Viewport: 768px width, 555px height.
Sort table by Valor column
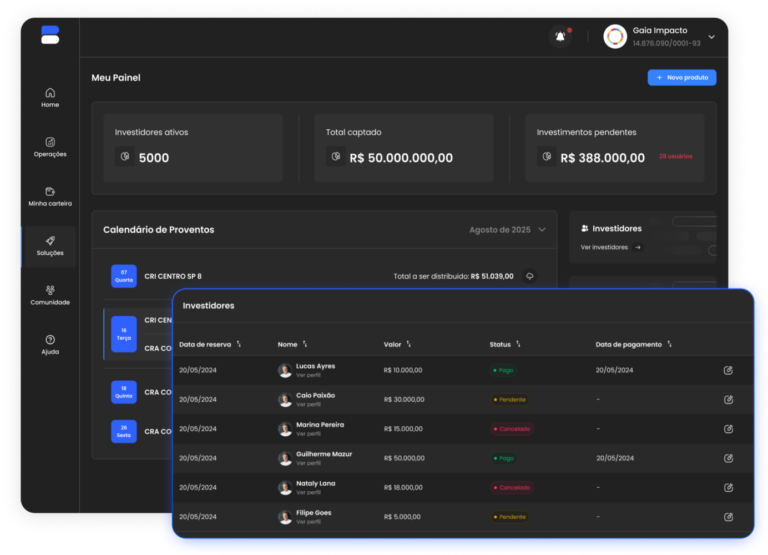coord(408,345)
